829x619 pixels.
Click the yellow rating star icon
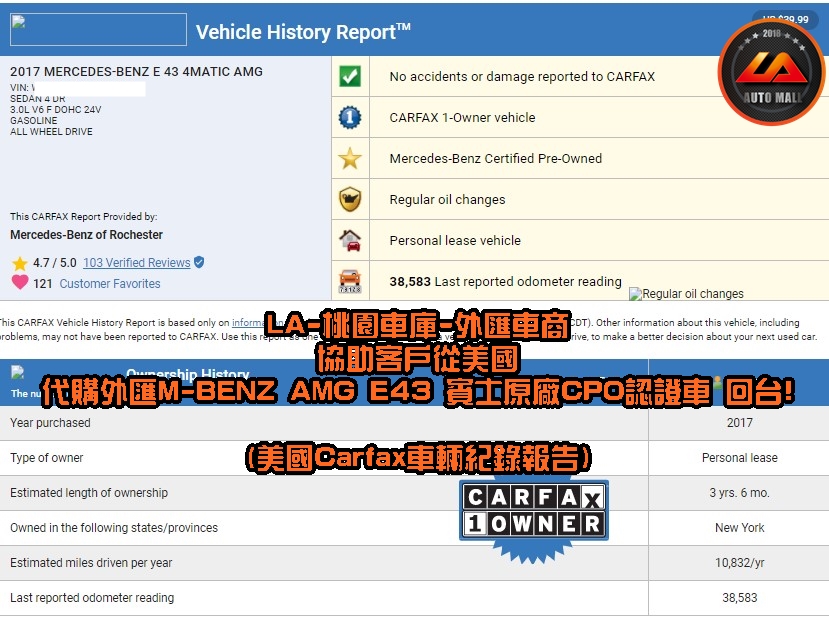click(20, 263)
